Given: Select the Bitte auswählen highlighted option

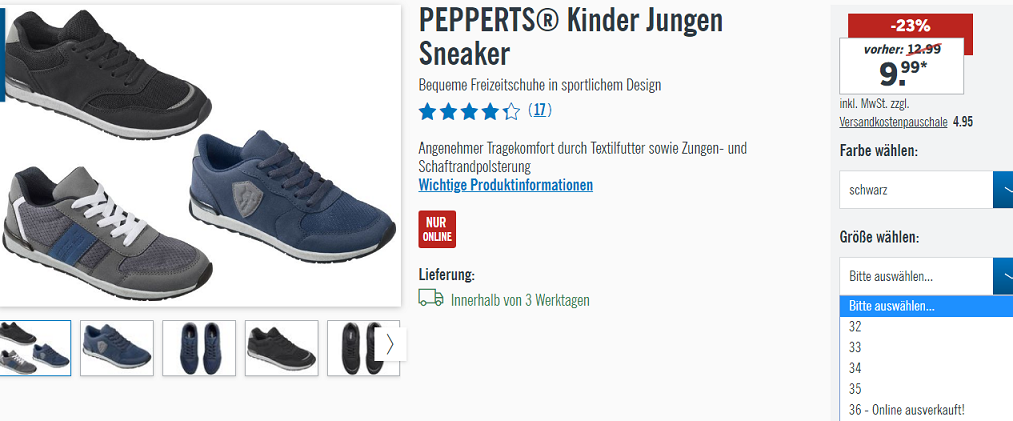Looking at the screenshot, I should (926, 306).
